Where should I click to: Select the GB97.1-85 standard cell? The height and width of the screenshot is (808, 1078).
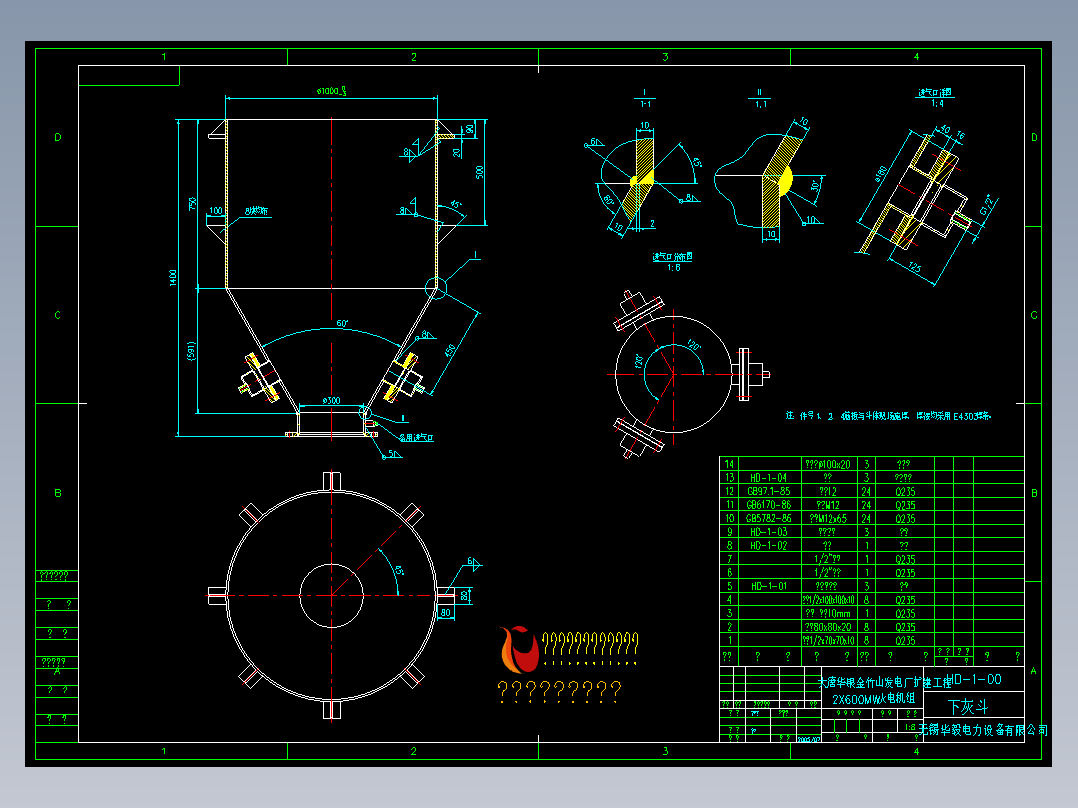[x=768, y=491]
